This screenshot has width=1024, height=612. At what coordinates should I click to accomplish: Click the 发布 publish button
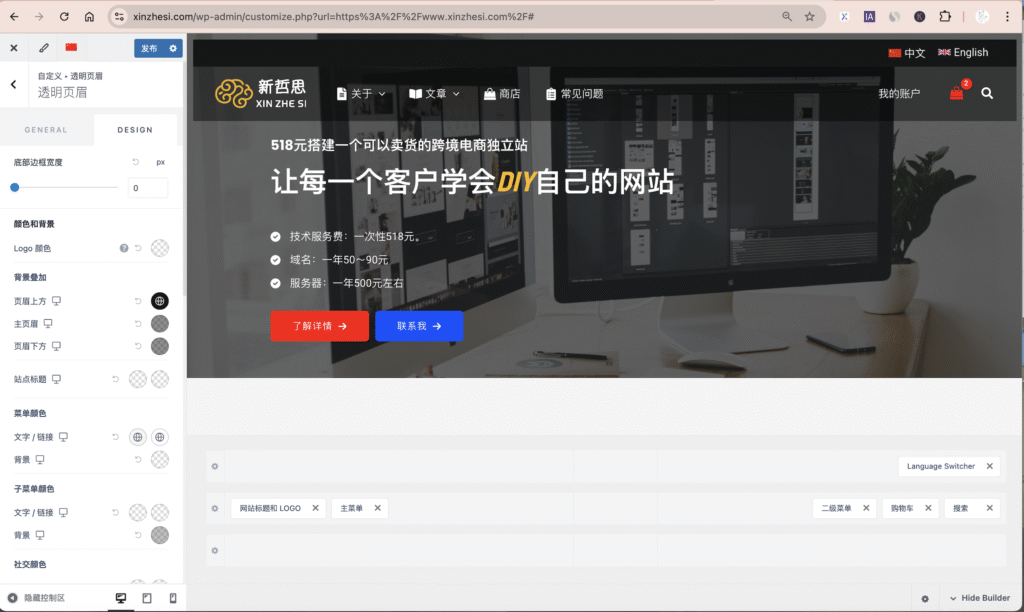(150, 48)
